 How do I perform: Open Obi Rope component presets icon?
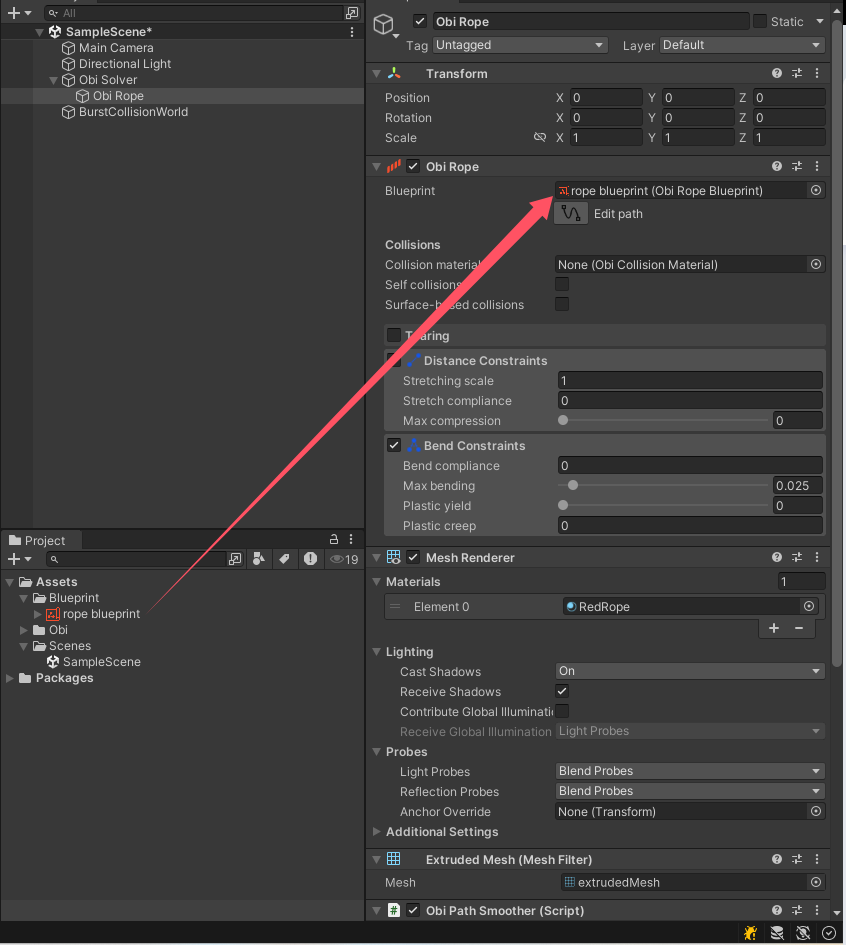797,167
